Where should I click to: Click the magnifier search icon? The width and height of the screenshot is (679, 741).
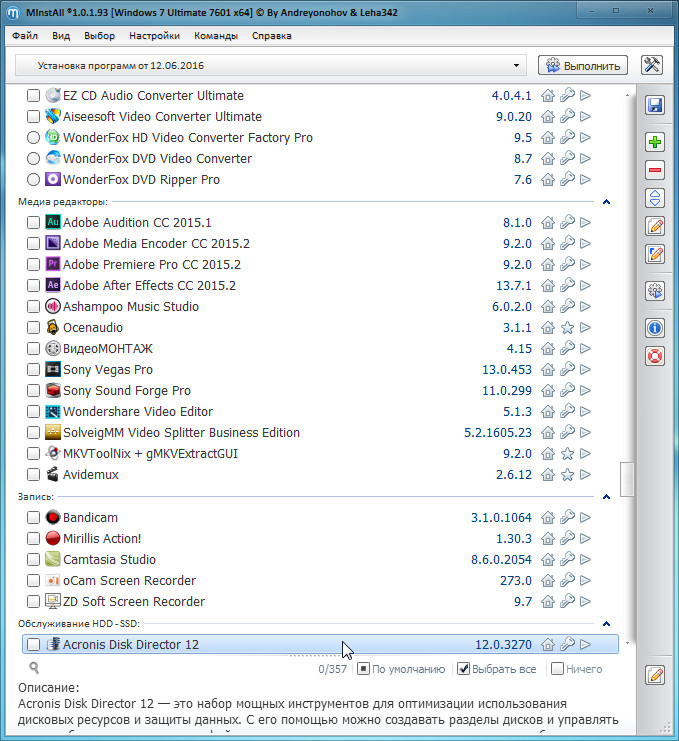coord(34,668)
